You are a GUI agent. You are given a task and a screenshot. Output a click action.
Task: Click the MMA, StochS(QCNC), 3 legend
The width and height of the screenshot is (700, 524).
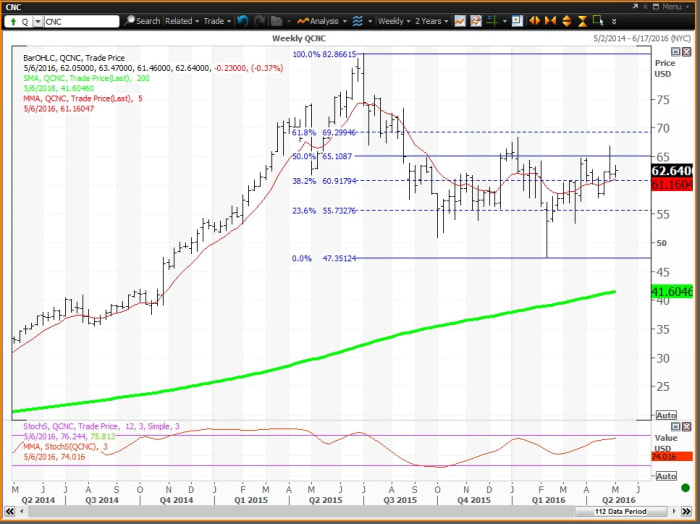coord(65,446)
